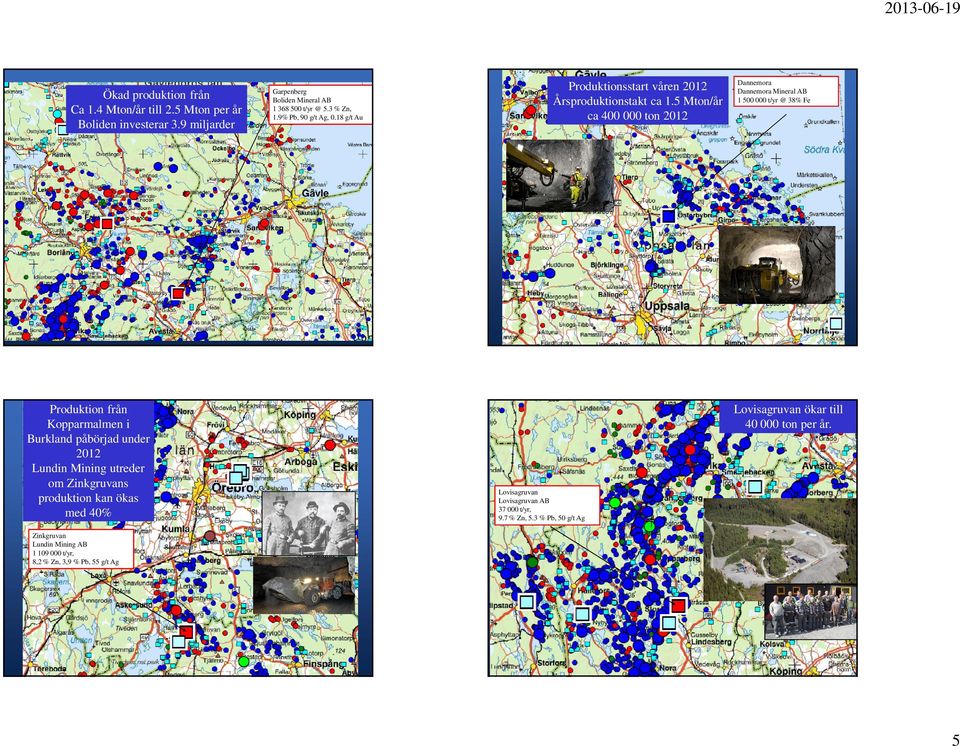The height and width of the screenshot is (746, 960).
Task: Click the light blue square below Avesta, Lovisagruvan map
Action: 755,488
